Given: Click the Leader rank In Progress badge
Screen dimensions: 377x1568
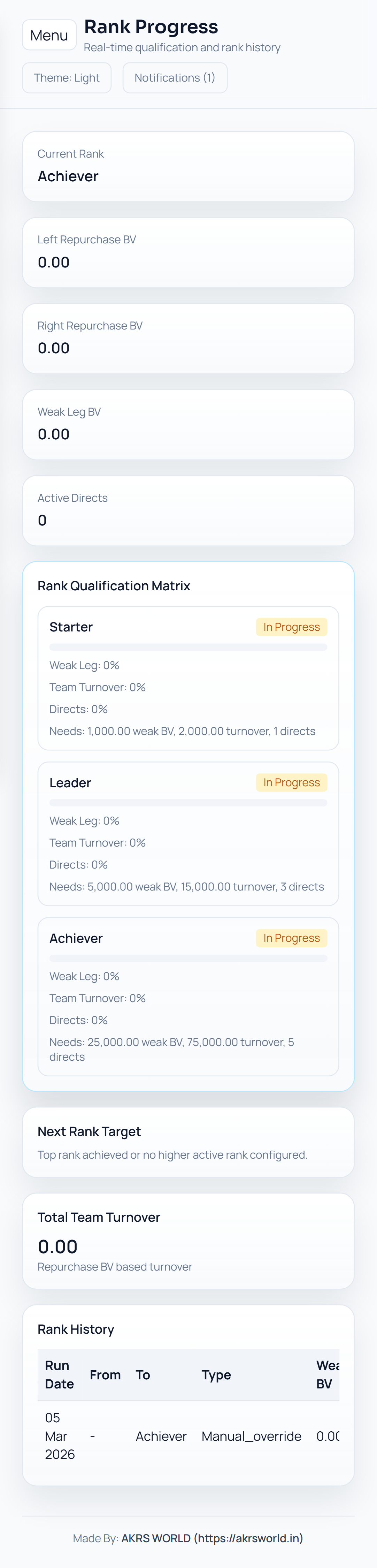Looking at the screenshot, I should pos(291,782).
